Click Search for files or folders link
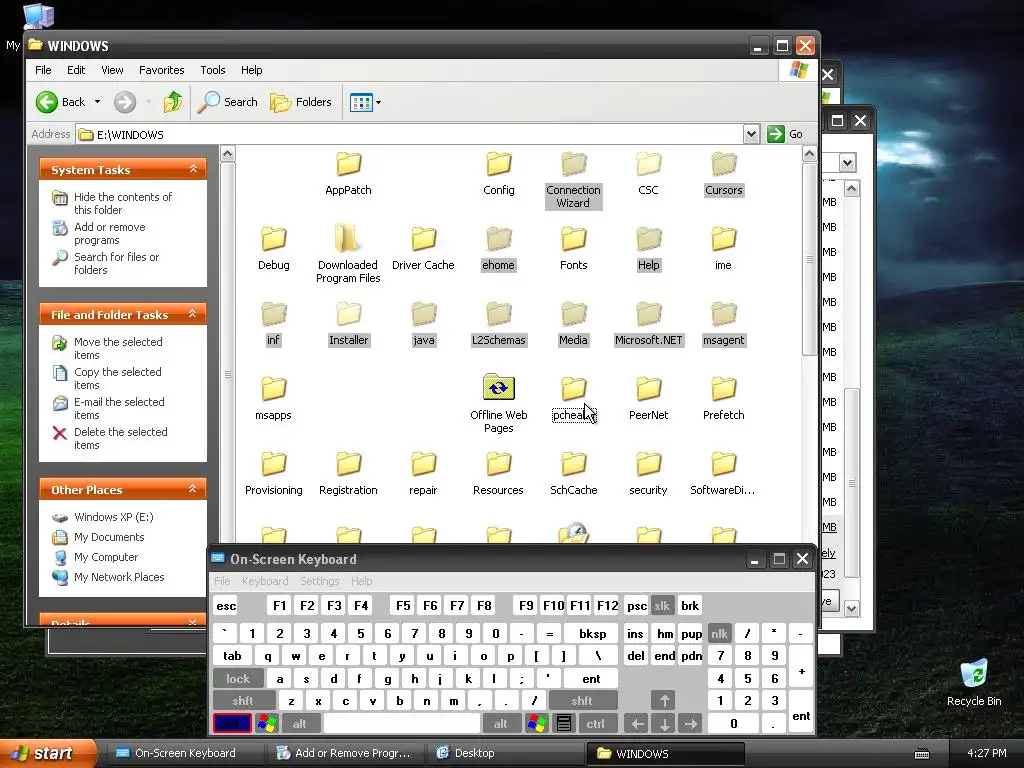1024x768 pixels. [116, 263]
